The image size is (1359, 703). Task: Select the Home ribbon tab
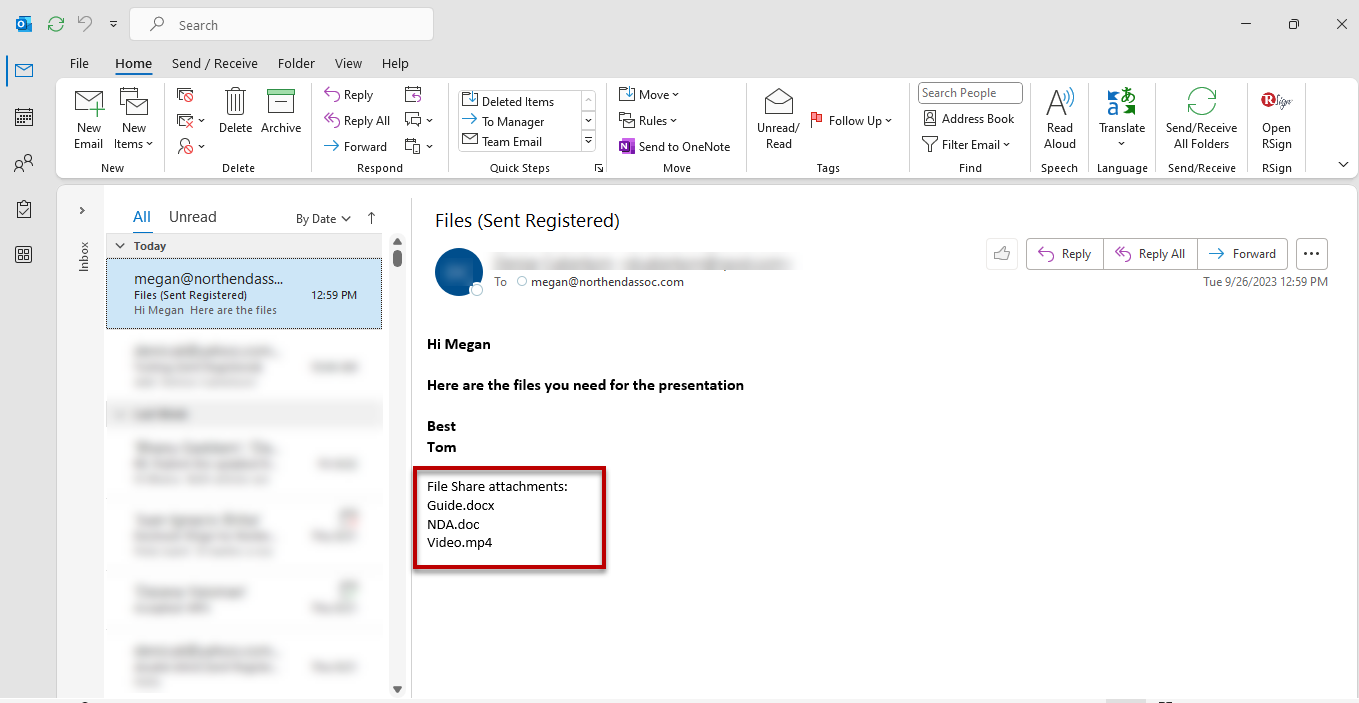click(x=133, y=63)
